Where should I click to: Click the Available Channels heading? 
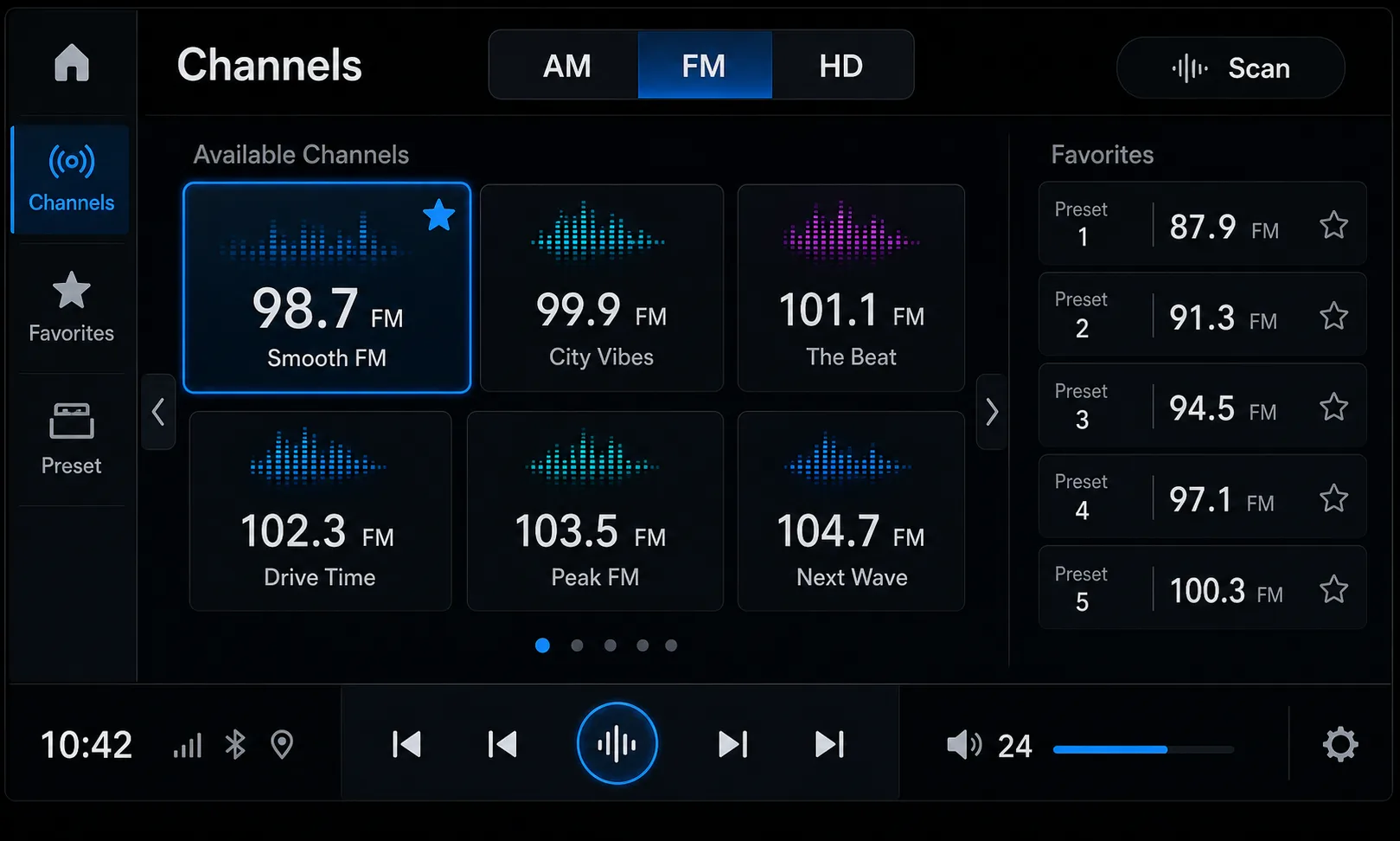point(301,154)
